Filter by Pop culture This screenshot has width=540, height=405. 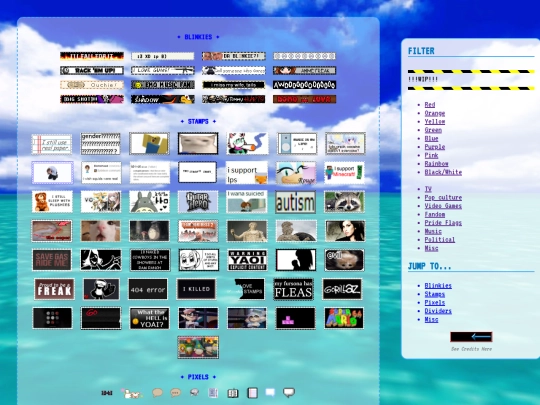pyautogui.click(x=443, y=198)
